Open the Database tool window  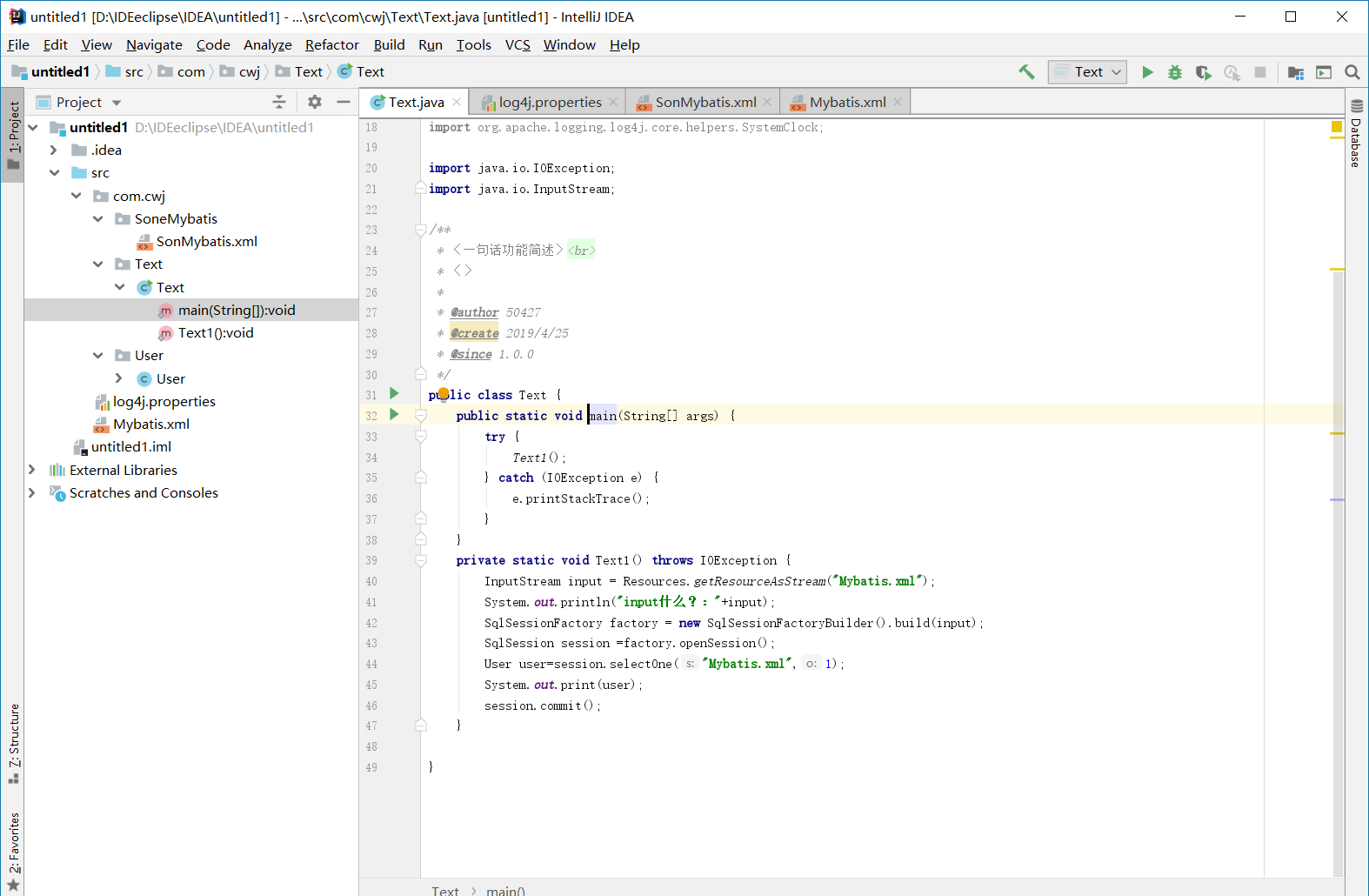[1356, 133]
